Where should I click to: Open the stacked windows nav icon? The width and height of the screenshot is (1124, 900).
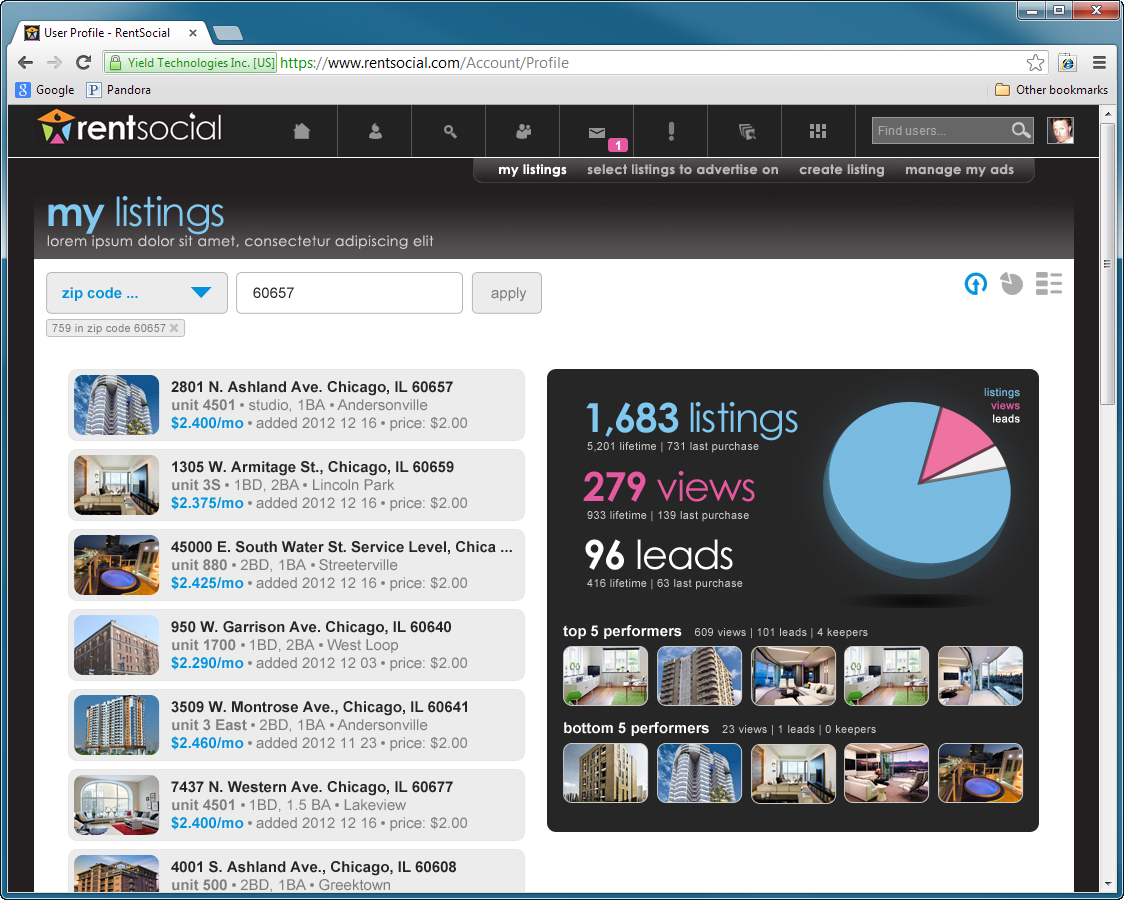(746, 131)
